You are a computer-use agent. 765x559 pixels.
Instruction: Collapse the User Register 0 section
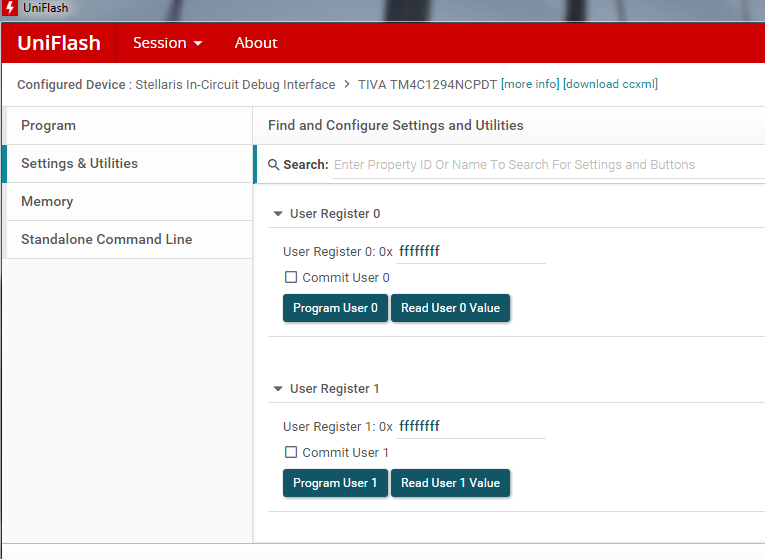[278, 214]
